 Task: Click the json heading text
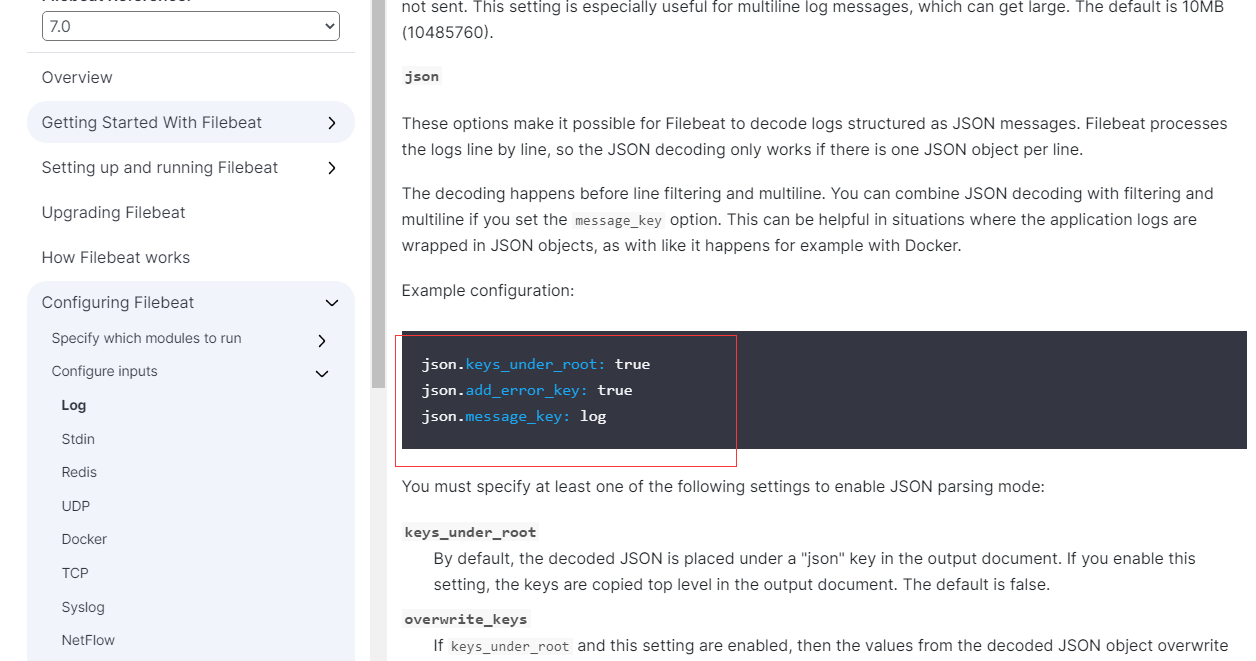click(421, 77)
